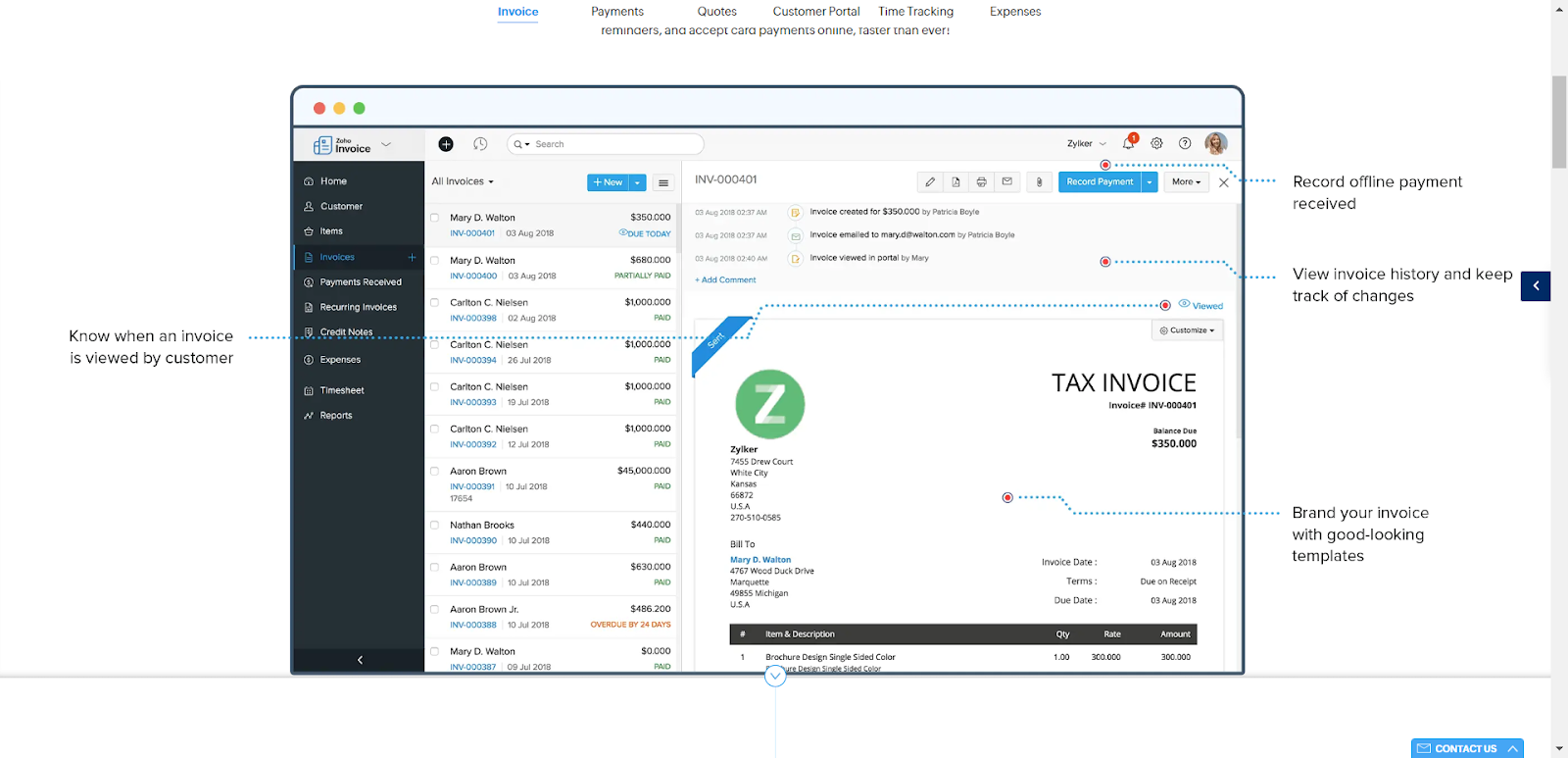The image size is (1568, 758).
Task: Close the invoice detail panel
Action: (x=1223, y=182)
